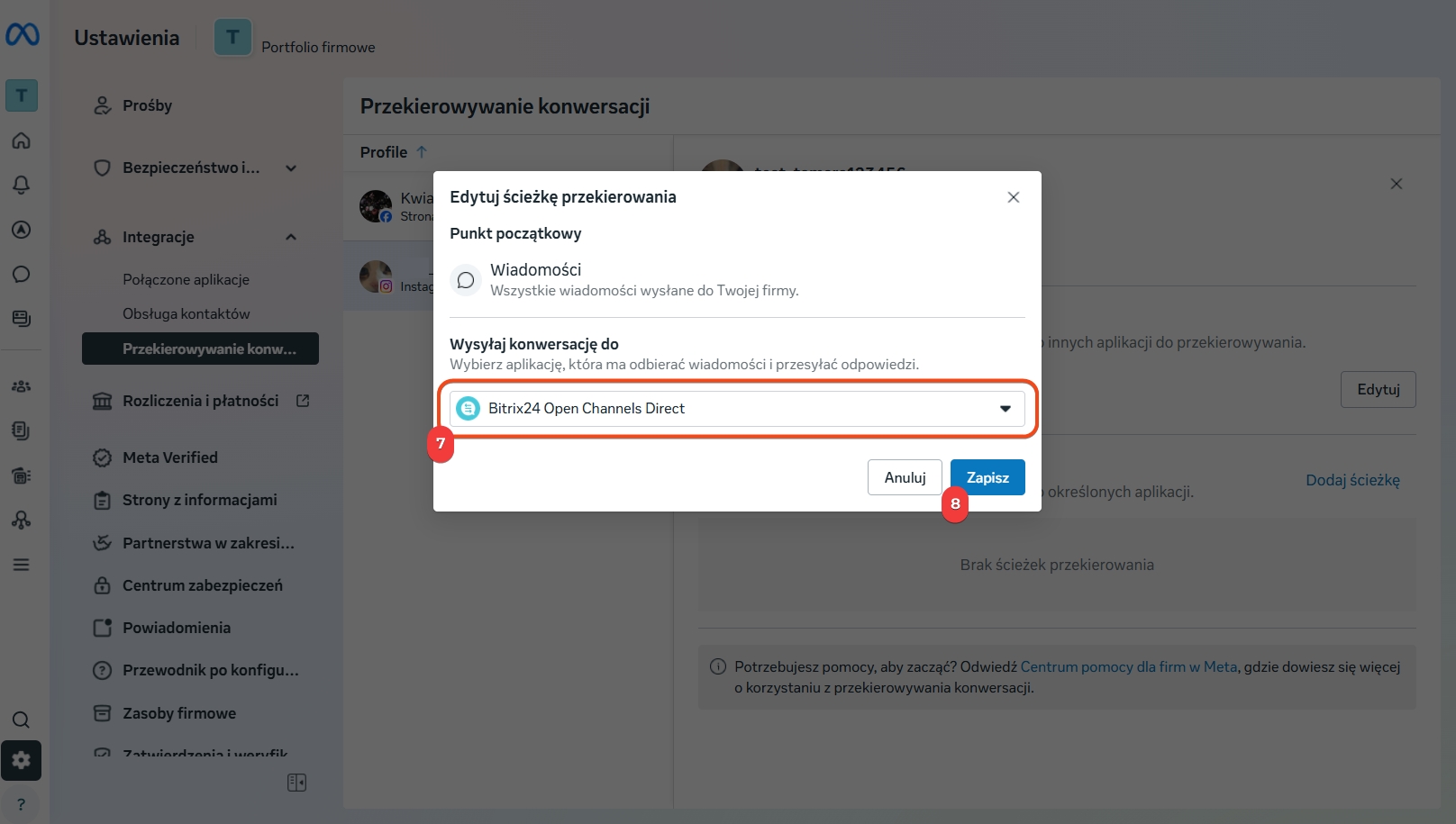The height and width of the screenshot is (824, 1456).
Task: Open the help question mark icon
Action: (x=22, y=804)
